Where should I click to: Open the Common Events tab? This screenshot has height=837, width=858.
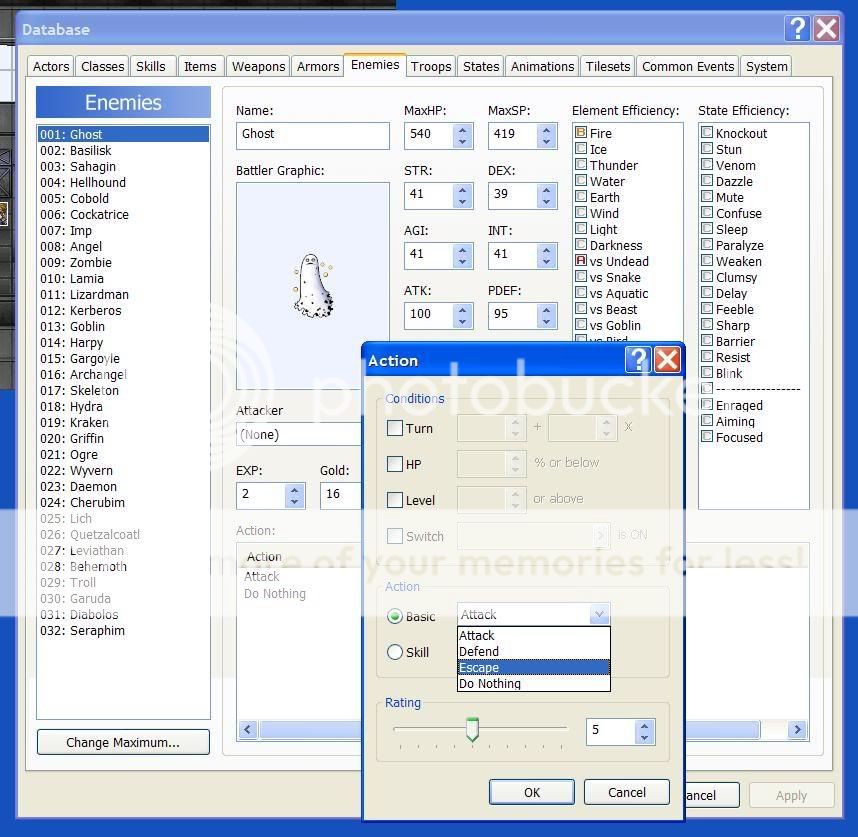click(688, 67)
